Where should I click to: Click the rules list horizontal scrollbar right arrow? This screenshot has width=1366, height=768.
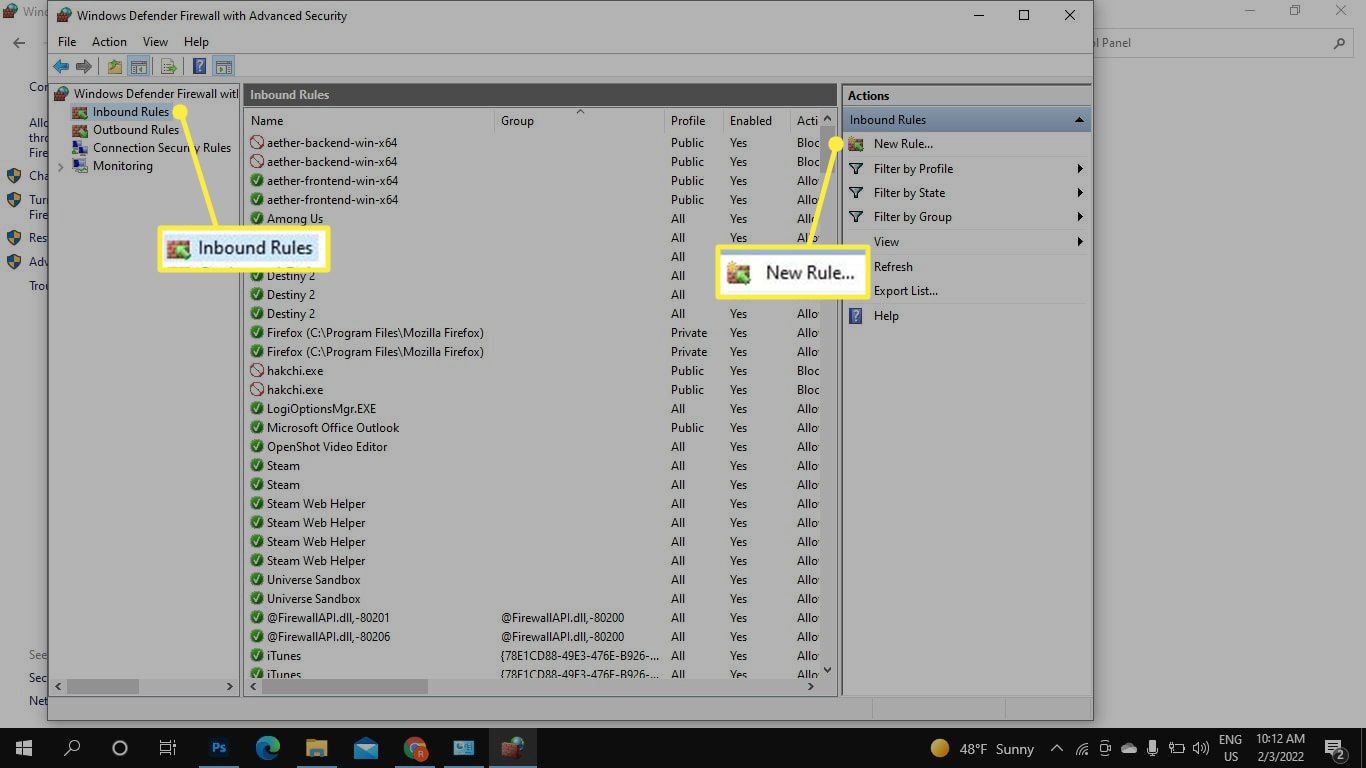[x=811, y=687]
